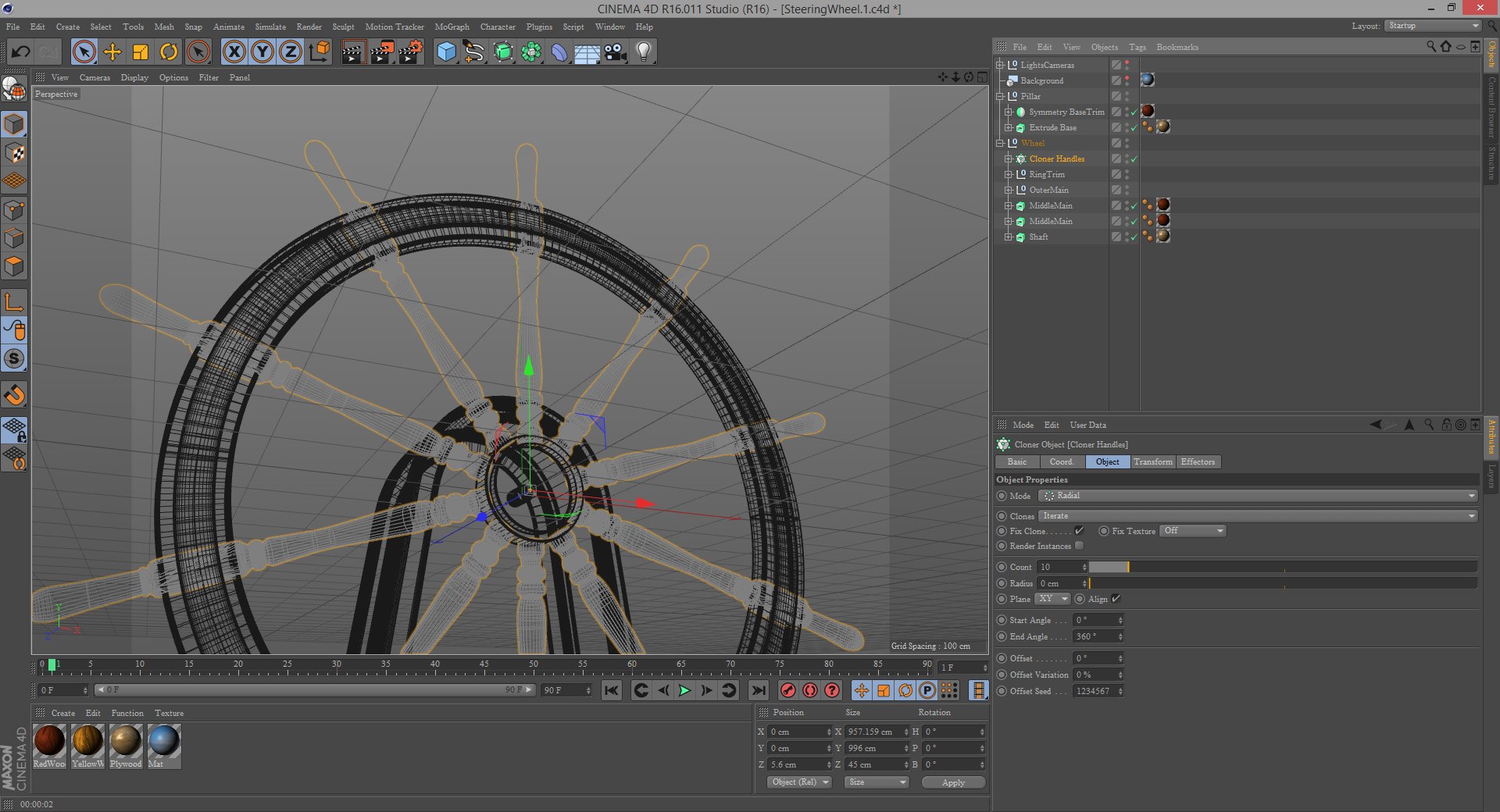
Task: Expand the Cloner Handles tree item
Action: [1009, 159]
